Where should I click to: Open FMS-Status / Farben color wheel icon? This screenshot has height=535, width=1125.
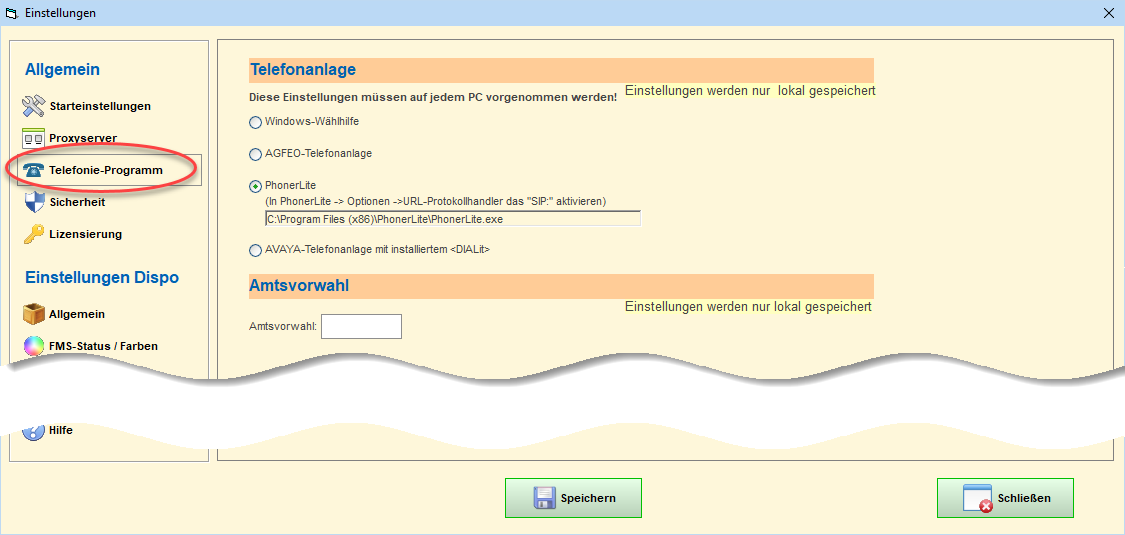(x=34, y=346)
